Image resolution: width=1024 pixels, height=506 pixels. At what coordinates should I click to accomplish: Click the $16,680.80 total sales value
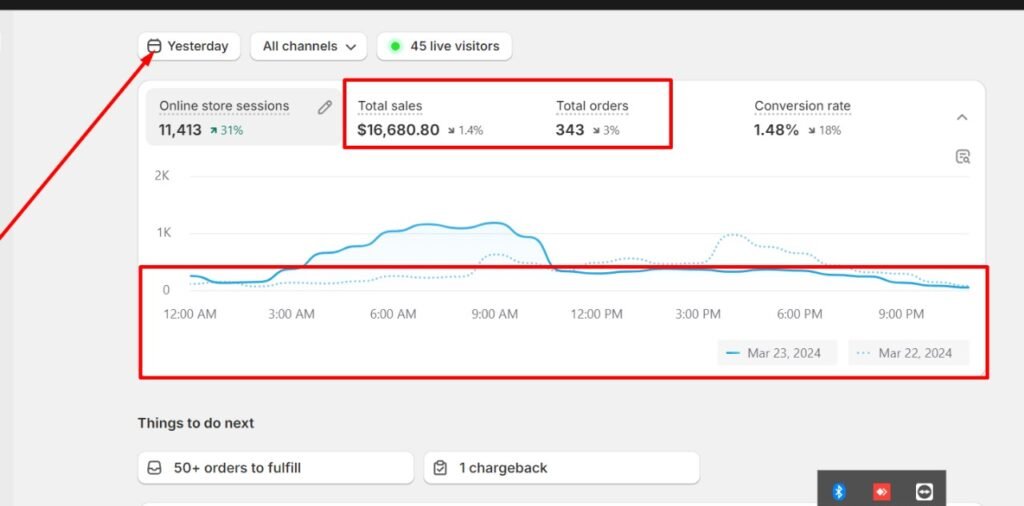pos(398,130)
